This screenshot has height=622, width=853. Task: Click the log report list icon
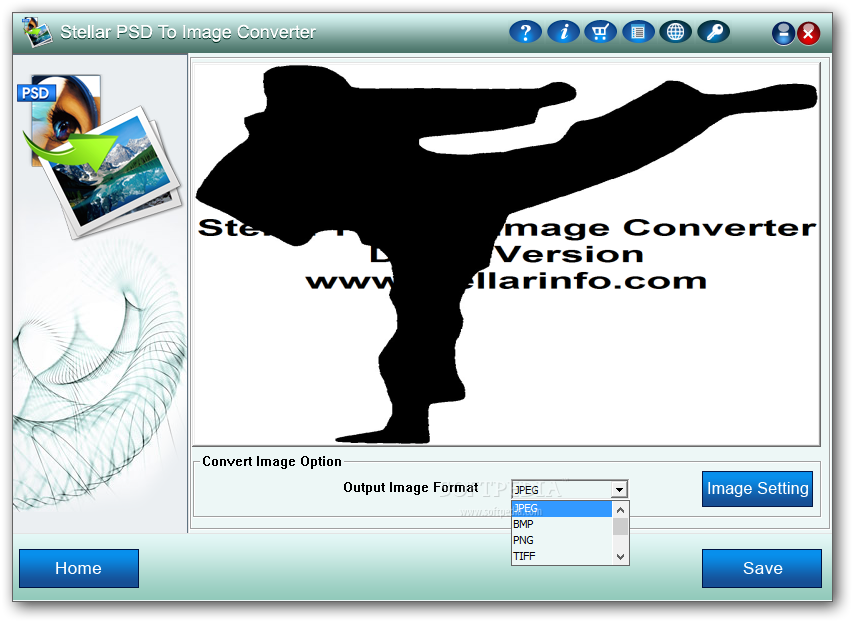(638, 32)
